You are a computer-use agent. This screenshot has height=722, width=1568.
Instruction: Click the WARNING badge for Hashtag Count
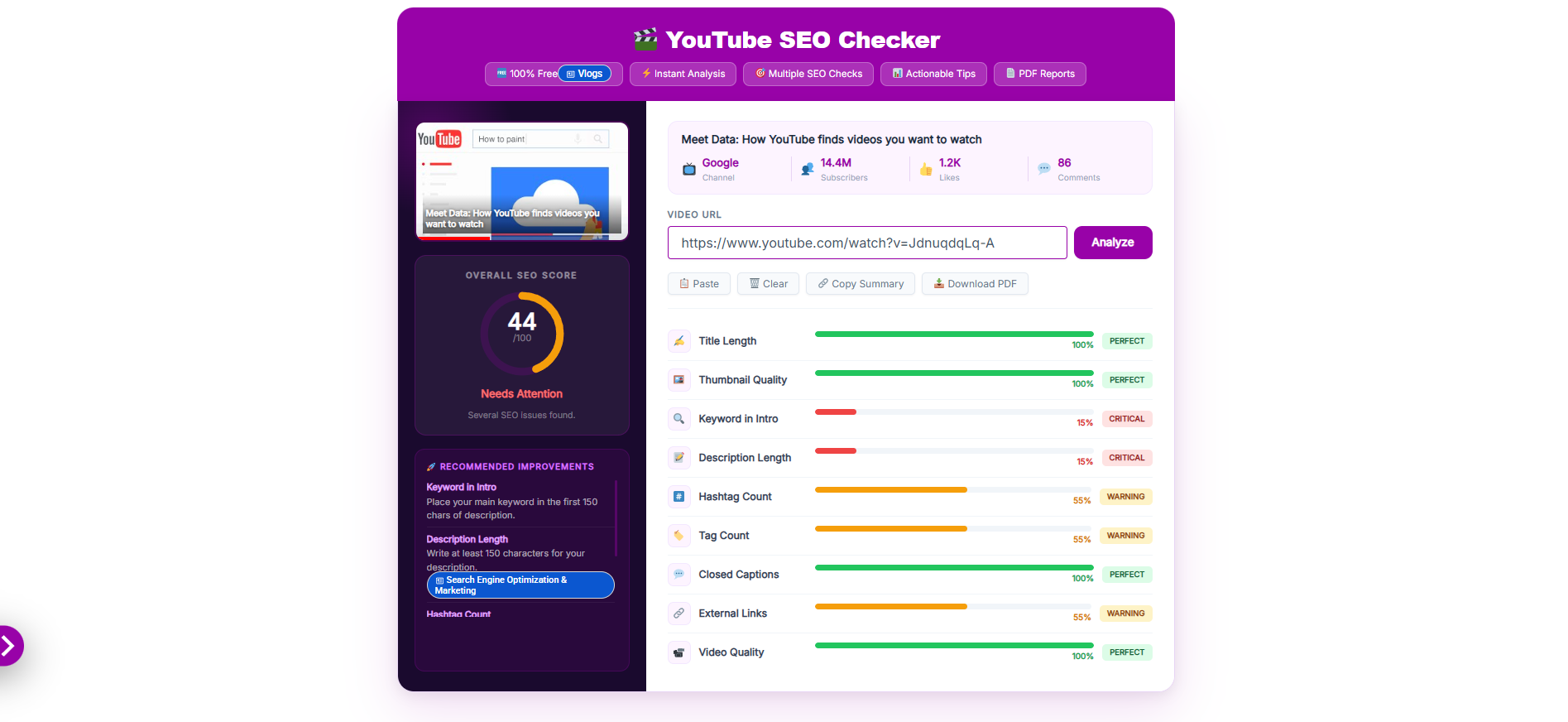tap(1126, 497)
